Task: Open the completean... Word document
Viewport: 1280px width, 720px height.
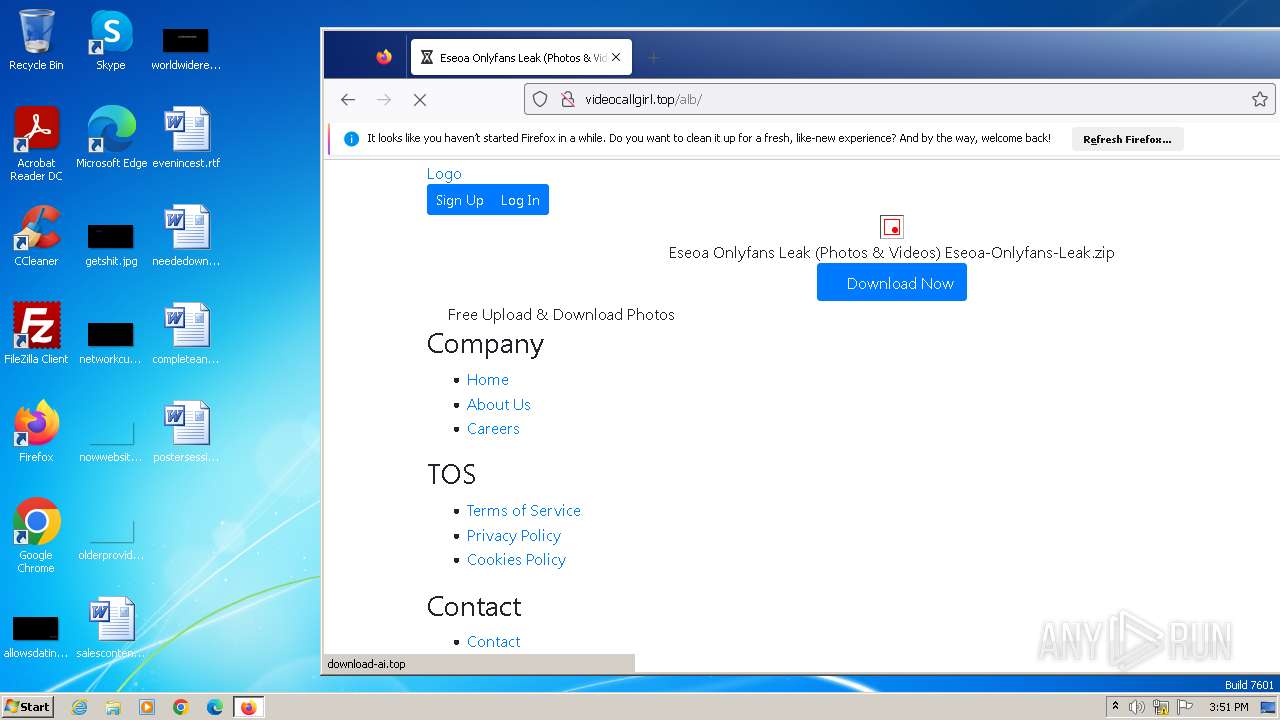Action: coord(186,334)
